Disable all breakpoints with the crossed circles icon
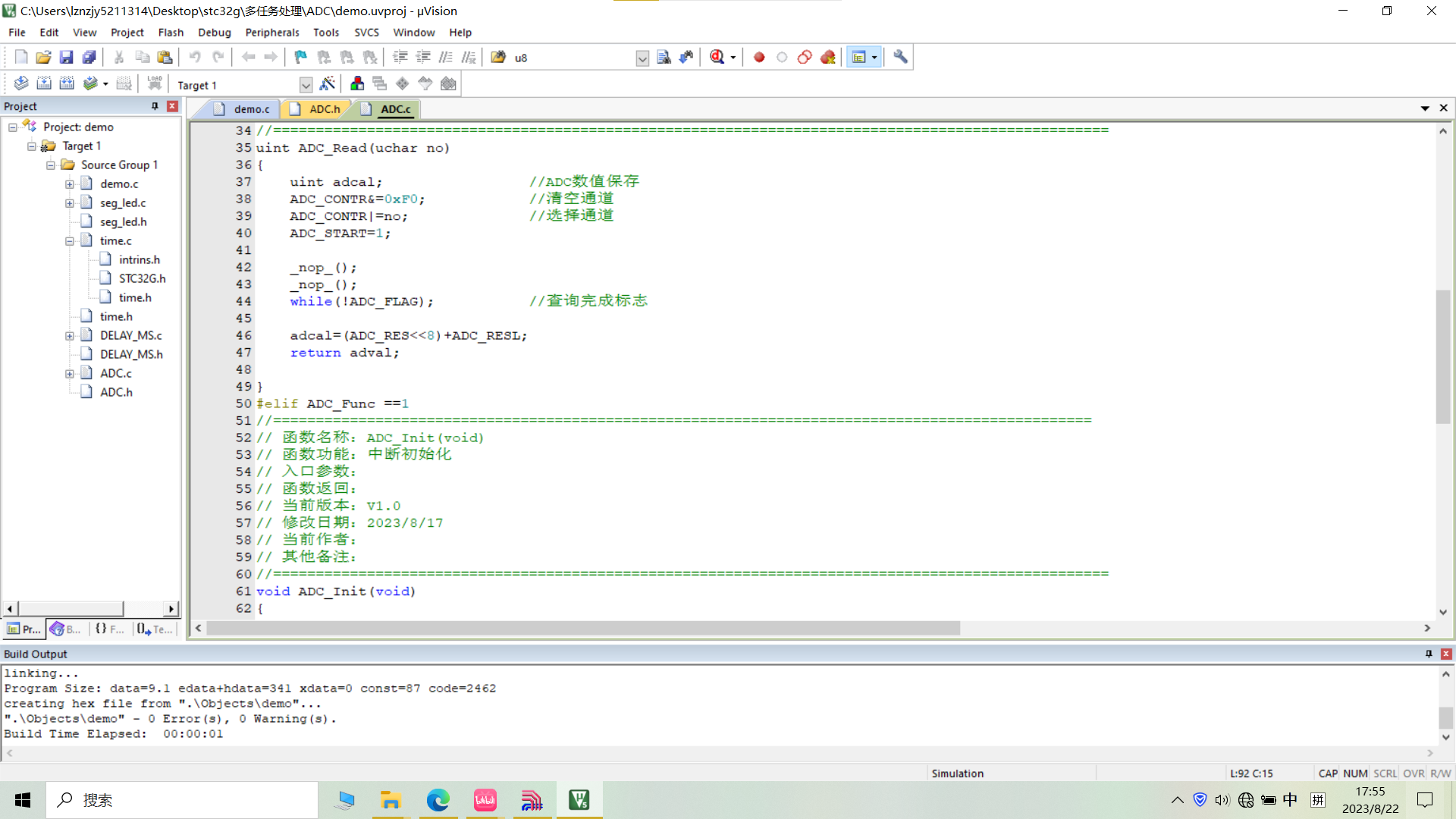 coord(805,57)
